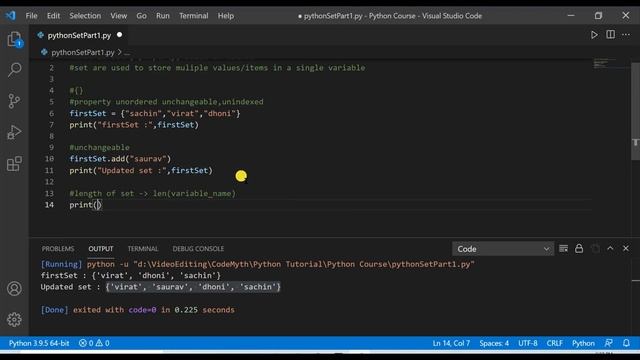Viewport: 640px width, 360px height.
Task: Open the File menu
Action: click(31, 16)
